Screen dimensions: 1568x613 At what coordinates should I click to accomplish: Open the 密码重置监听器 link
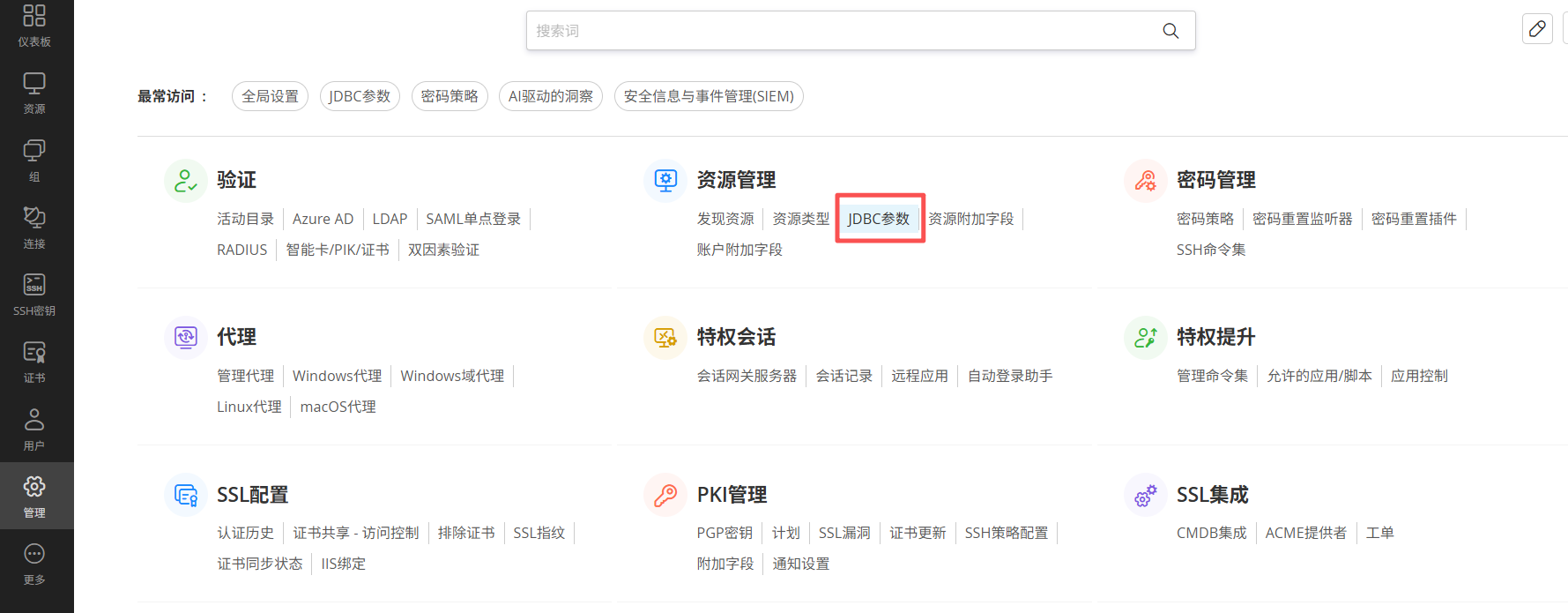click(x=1302, y=219)
